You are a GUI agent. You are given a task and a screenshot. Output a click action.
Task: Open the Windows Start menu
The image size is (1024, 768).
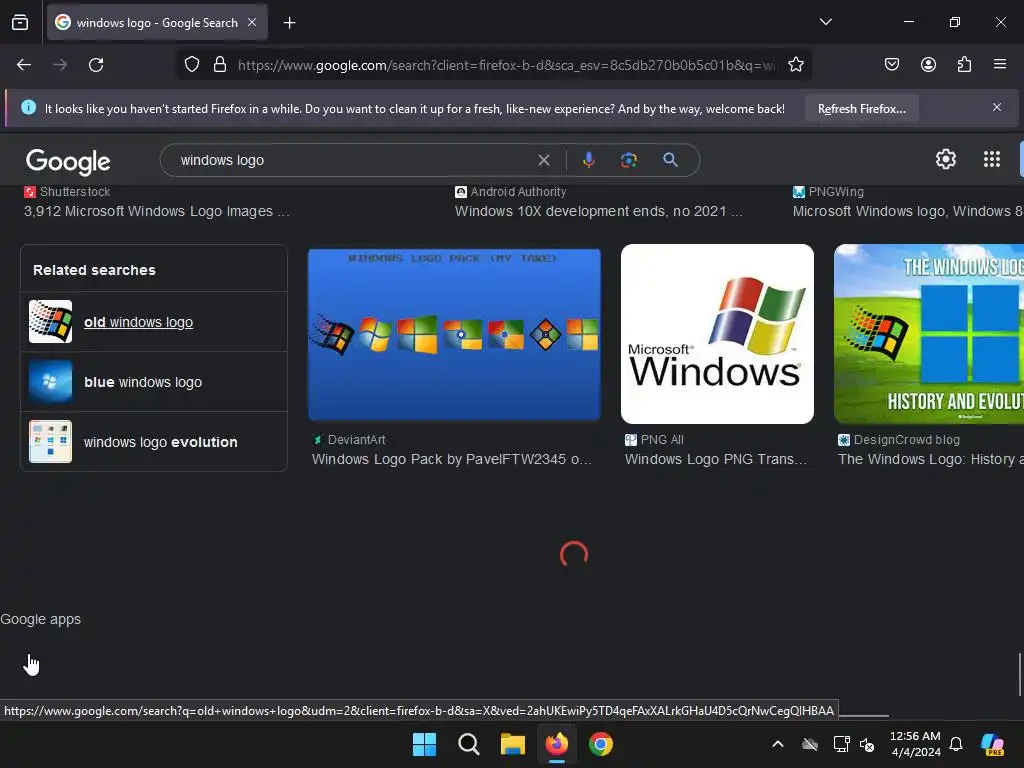(x=424, y=744)
